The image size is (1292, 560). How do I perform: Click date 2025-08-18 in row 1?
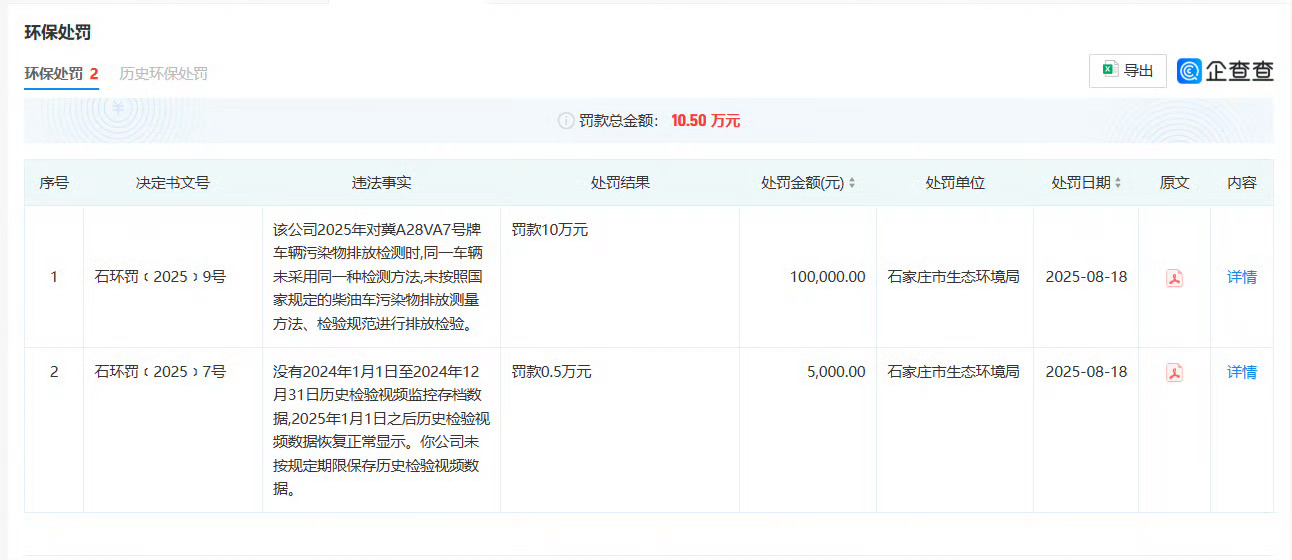click(1086, 277)
